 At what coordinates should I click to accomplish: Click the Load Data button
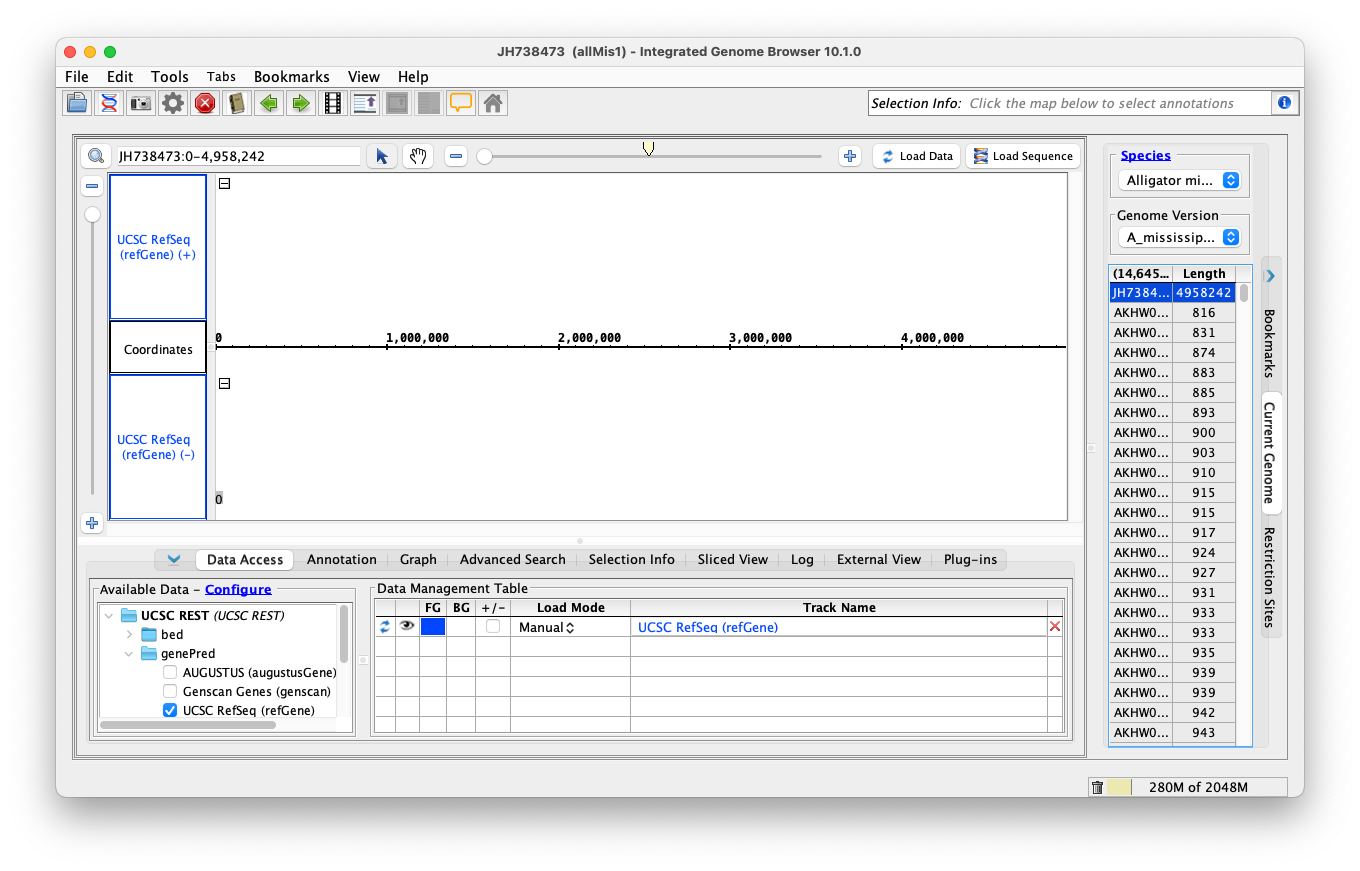click(917, 156)
